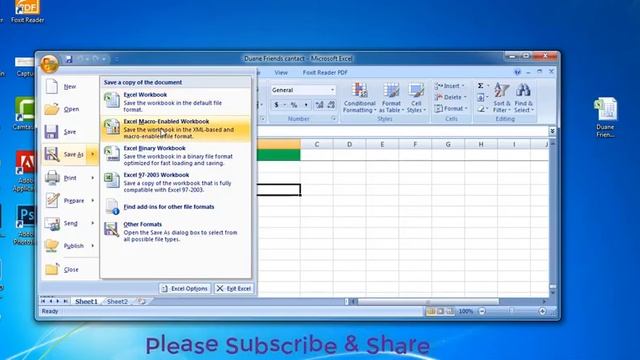Expand the Save As submenu arrow
The image size is (640, 360).
pos(93,154)
